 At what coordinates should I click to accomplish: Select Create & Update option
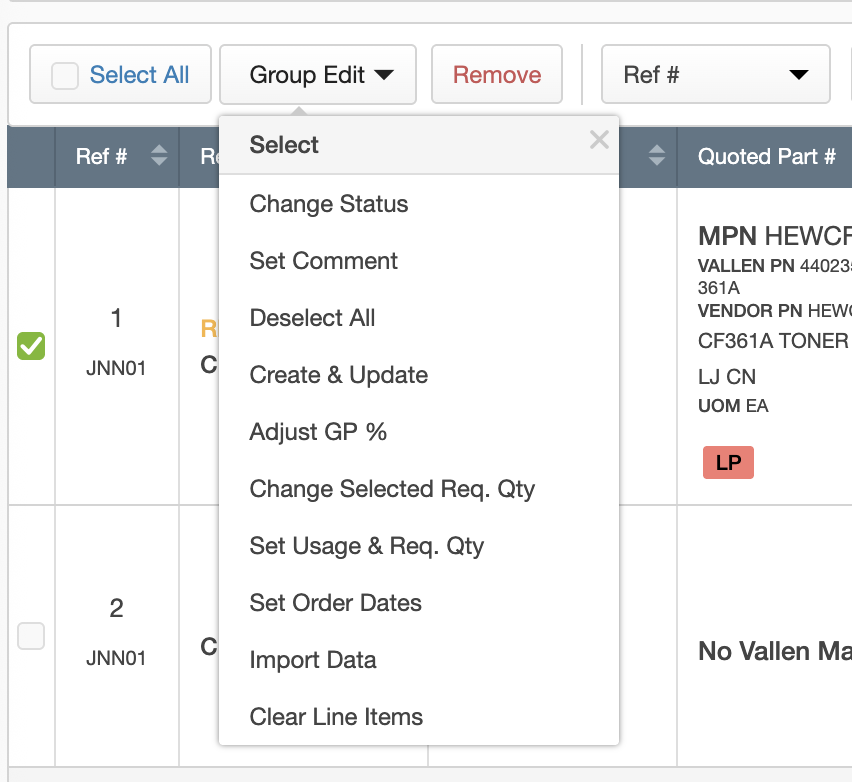[x=339, y=375]
